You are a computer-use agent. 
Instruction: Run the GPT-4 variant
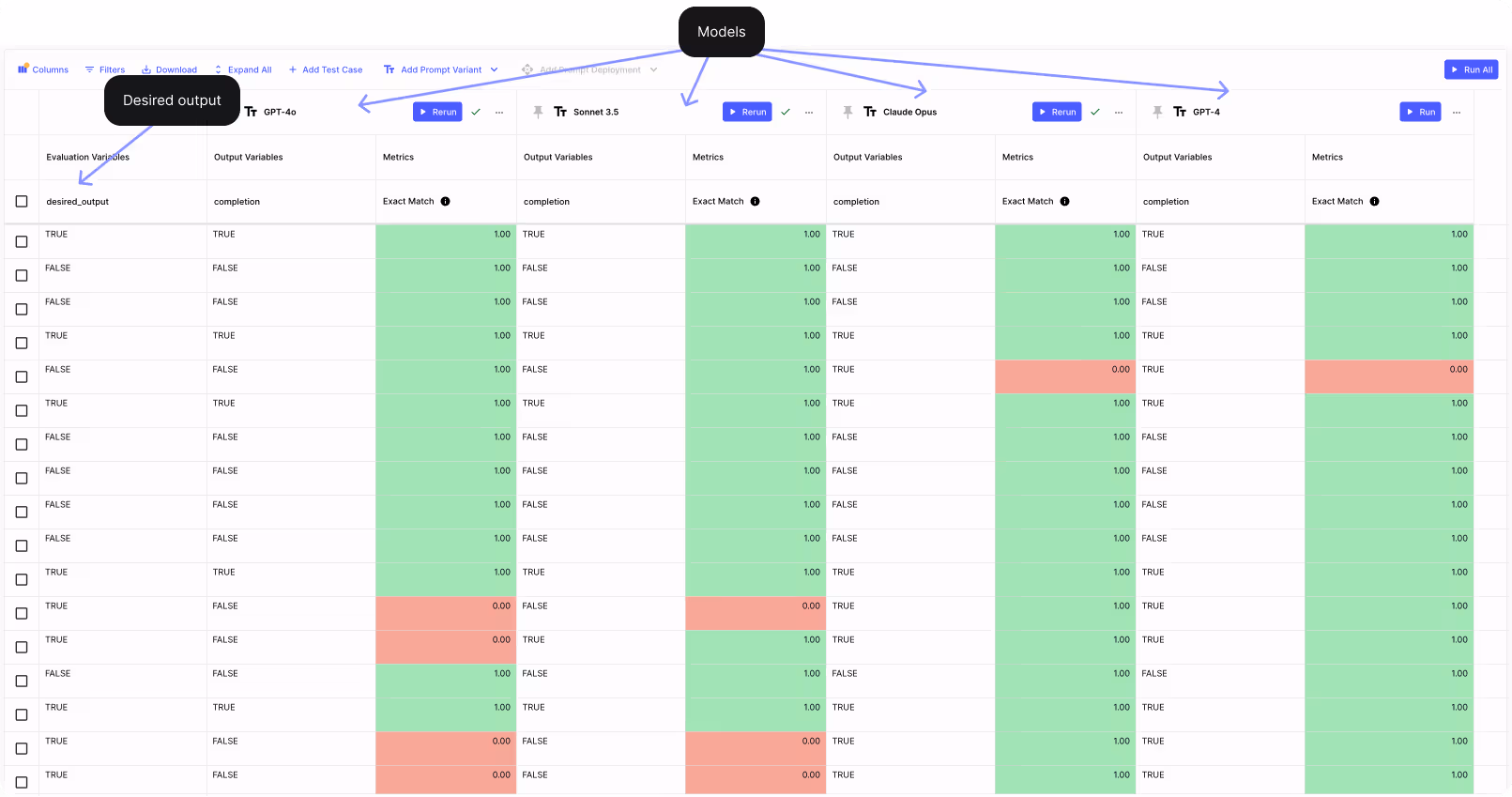pos(1420,112)
